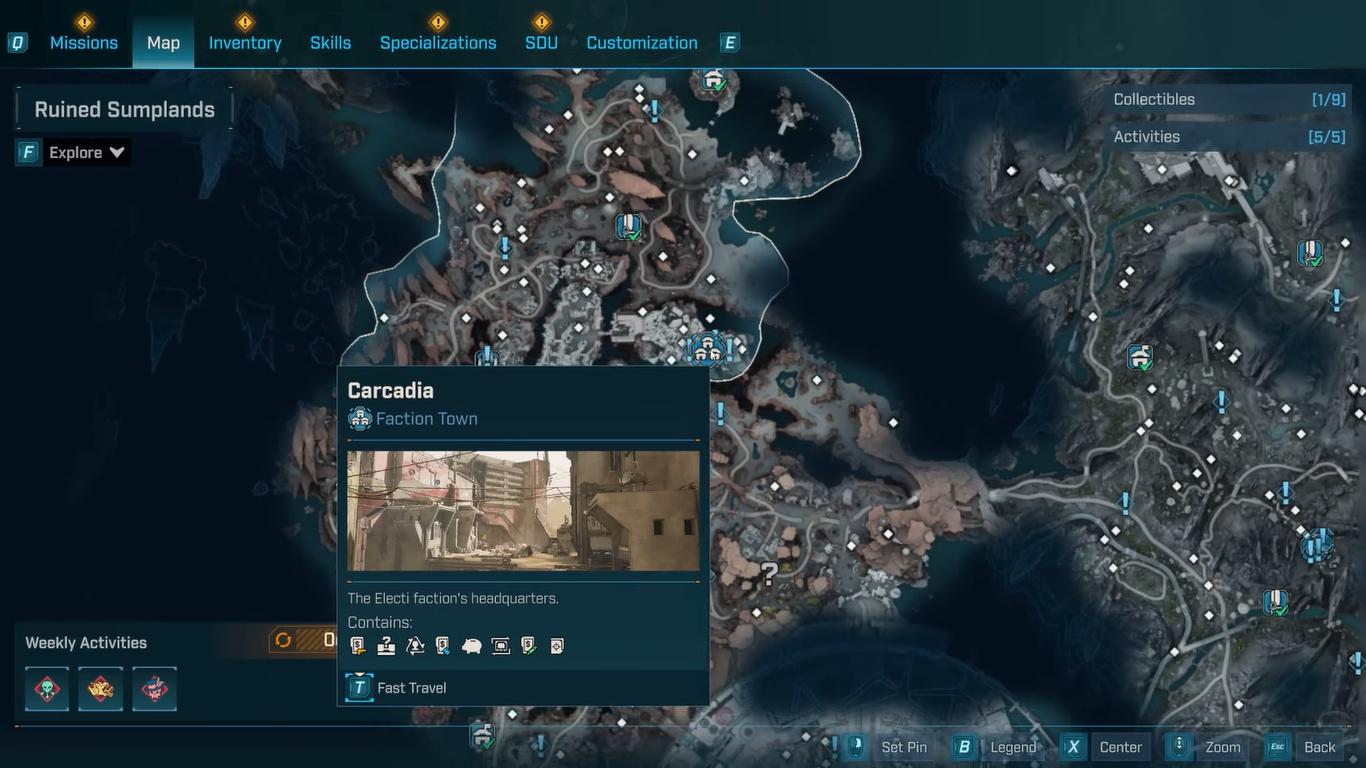Select the green skull weekly activity

(47, 689)
